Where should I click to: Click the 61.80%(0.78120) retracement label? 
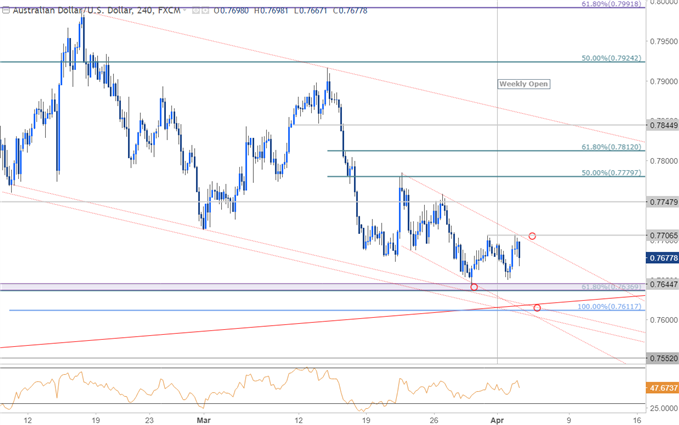click(611, 147)
